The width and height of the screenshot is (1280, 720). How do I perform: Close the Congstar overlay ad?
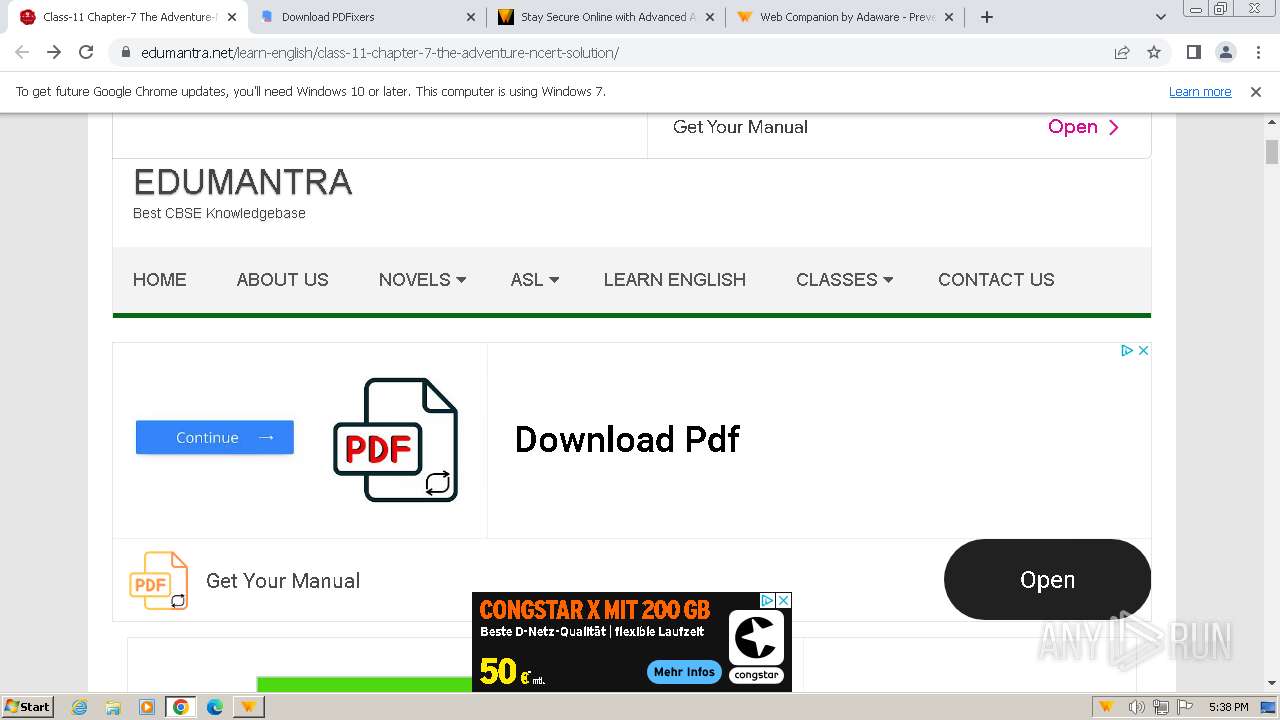click(x=784, y=600)
